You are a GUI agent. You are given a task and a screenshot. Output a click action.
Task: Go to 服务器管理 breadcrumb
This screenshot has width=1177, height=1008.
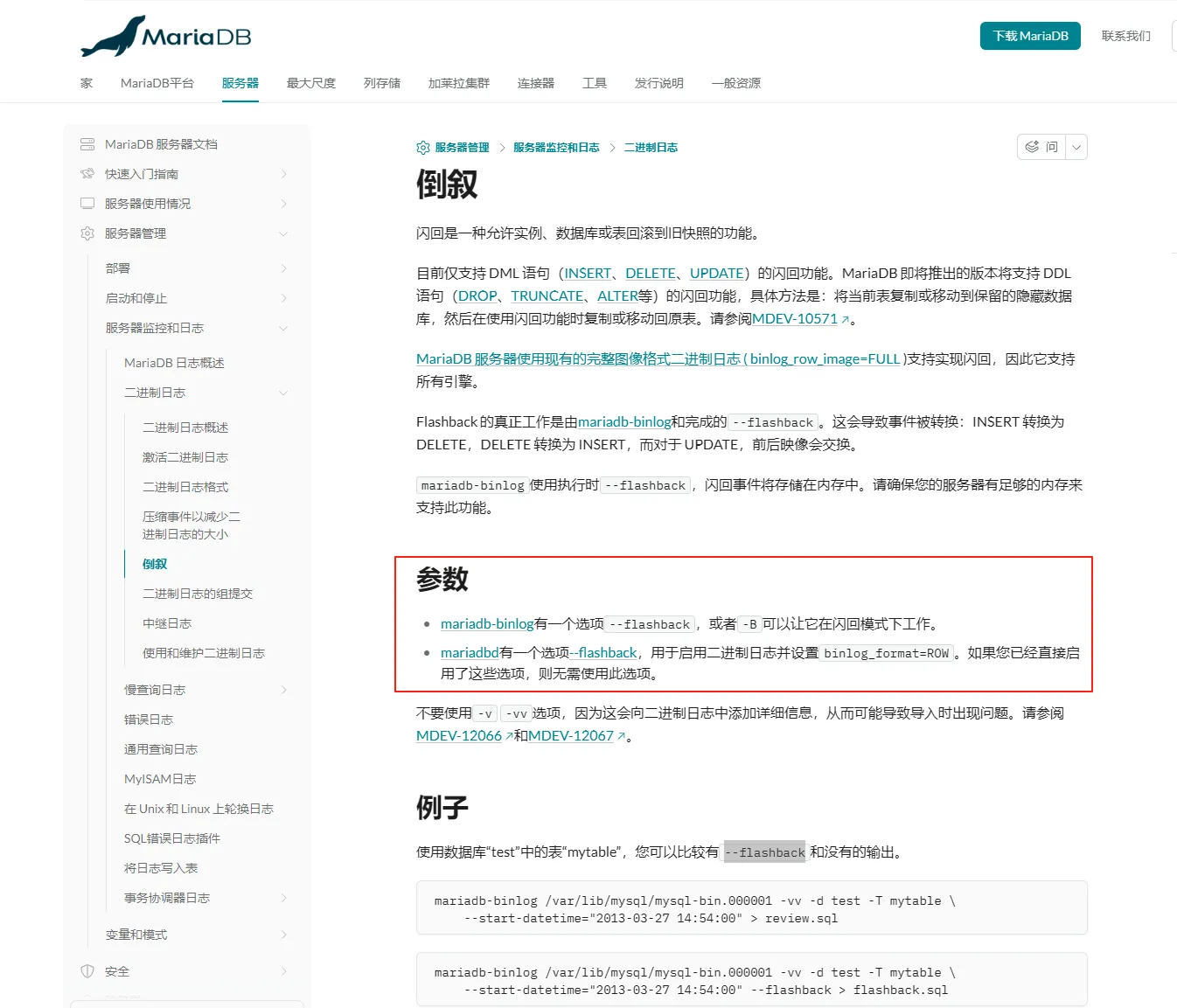pos(462,148)
